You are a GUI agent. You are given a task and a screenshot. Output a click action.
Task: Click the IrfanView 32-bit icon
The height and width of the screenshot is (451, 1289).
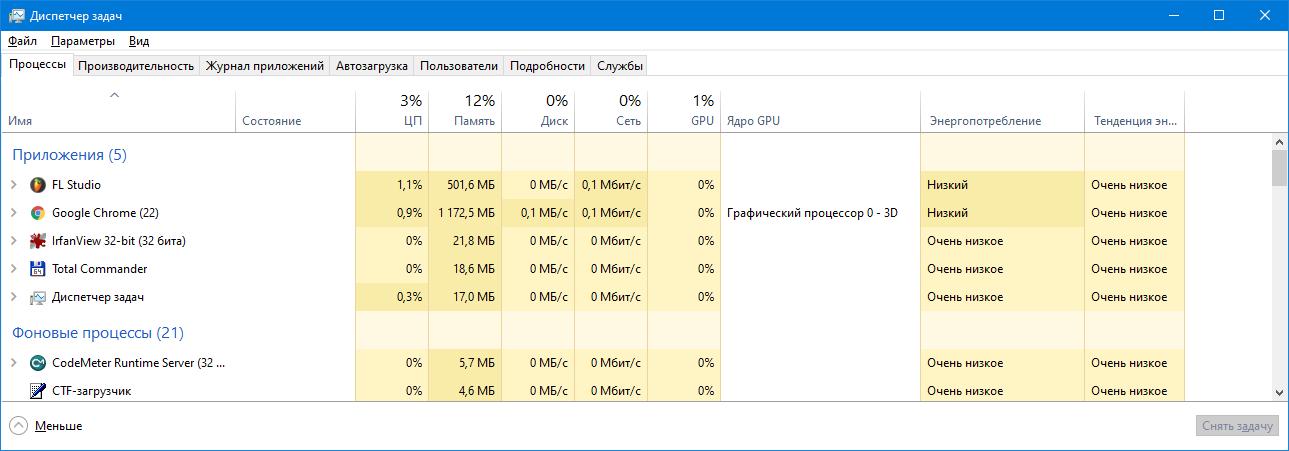point(38,241)
